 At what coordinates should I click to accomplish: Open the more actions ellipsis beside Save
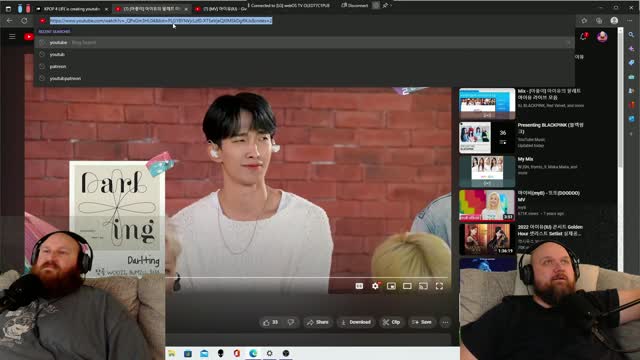pos(445,322)
